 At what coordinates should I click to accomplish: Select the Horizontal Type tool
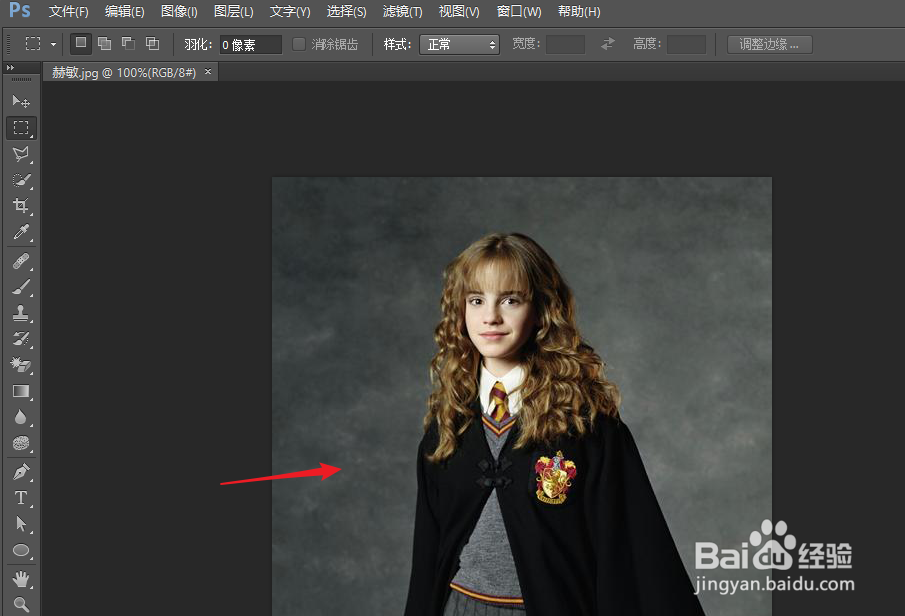tap(21, 498)
